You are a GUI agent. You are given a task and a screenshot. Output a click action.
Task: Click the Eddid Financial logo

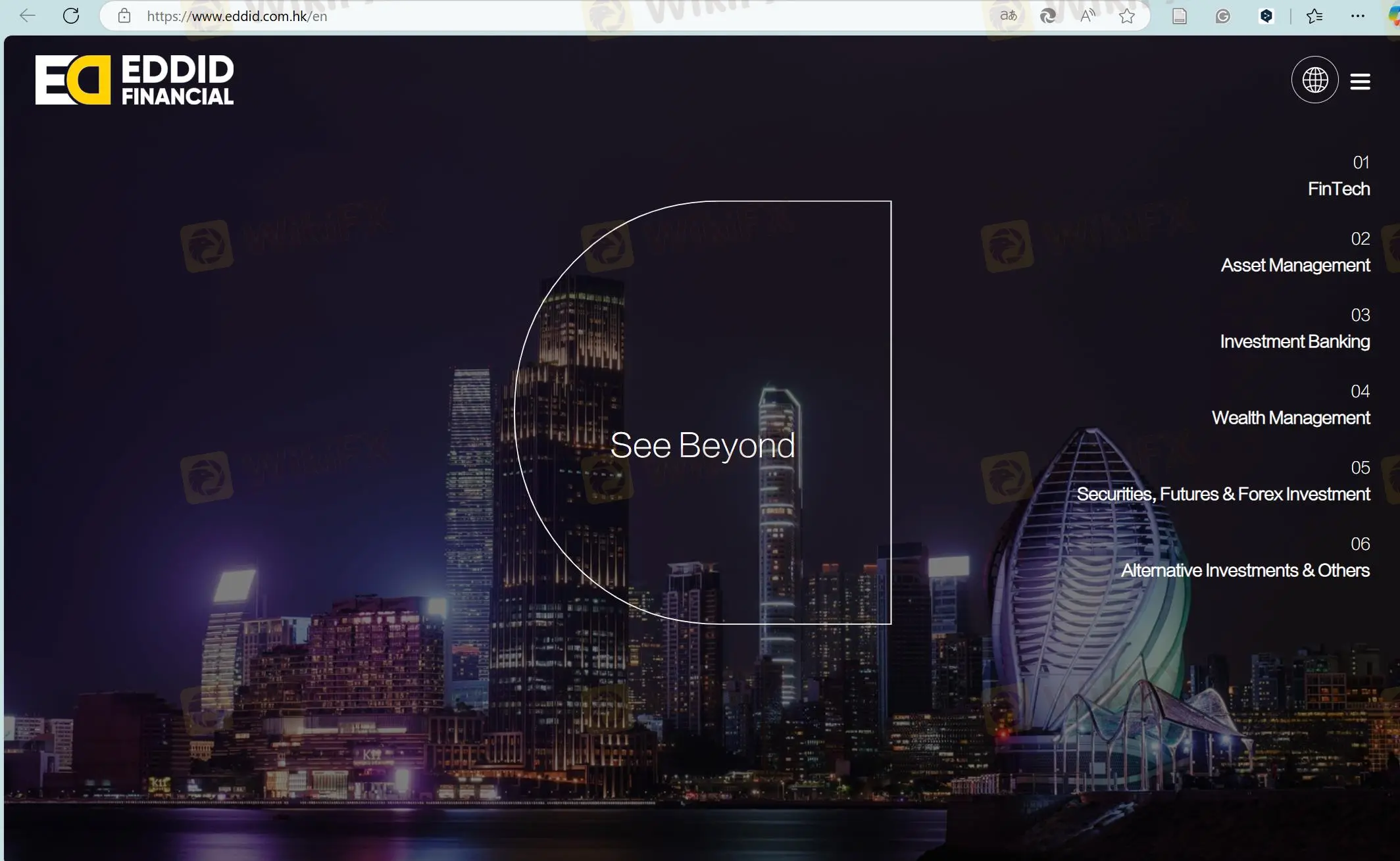pos(134,80)
